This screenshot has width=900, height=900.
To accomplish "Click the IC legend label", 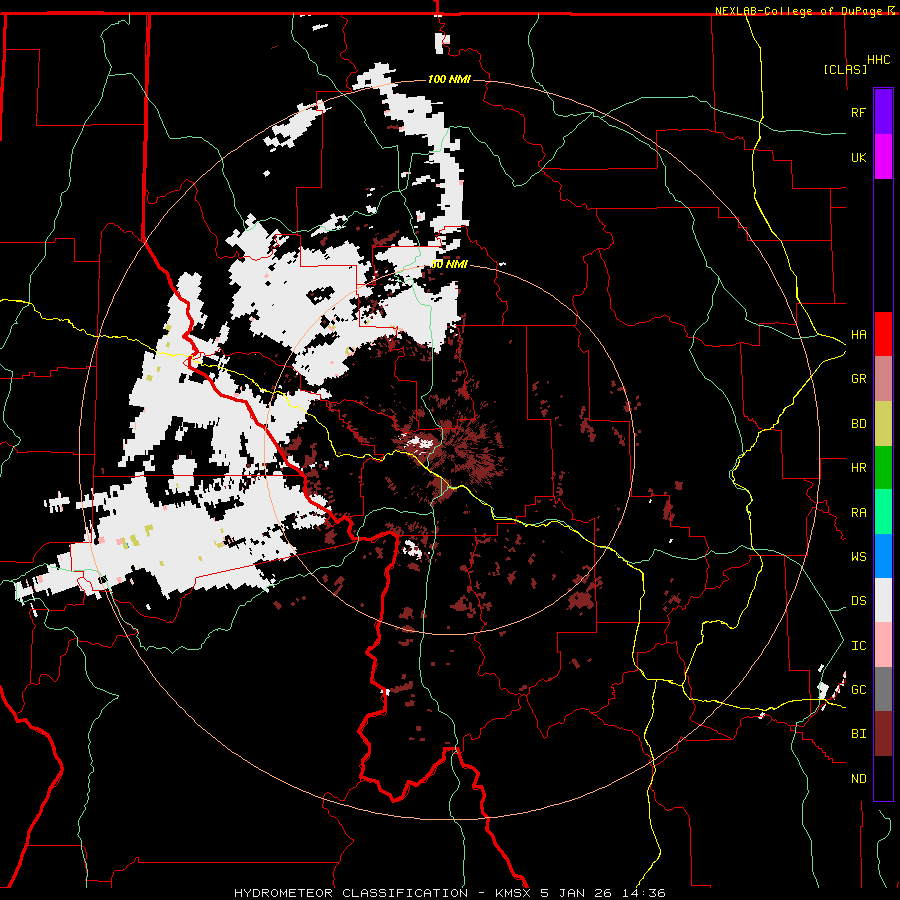I will [x=858, y=646].
